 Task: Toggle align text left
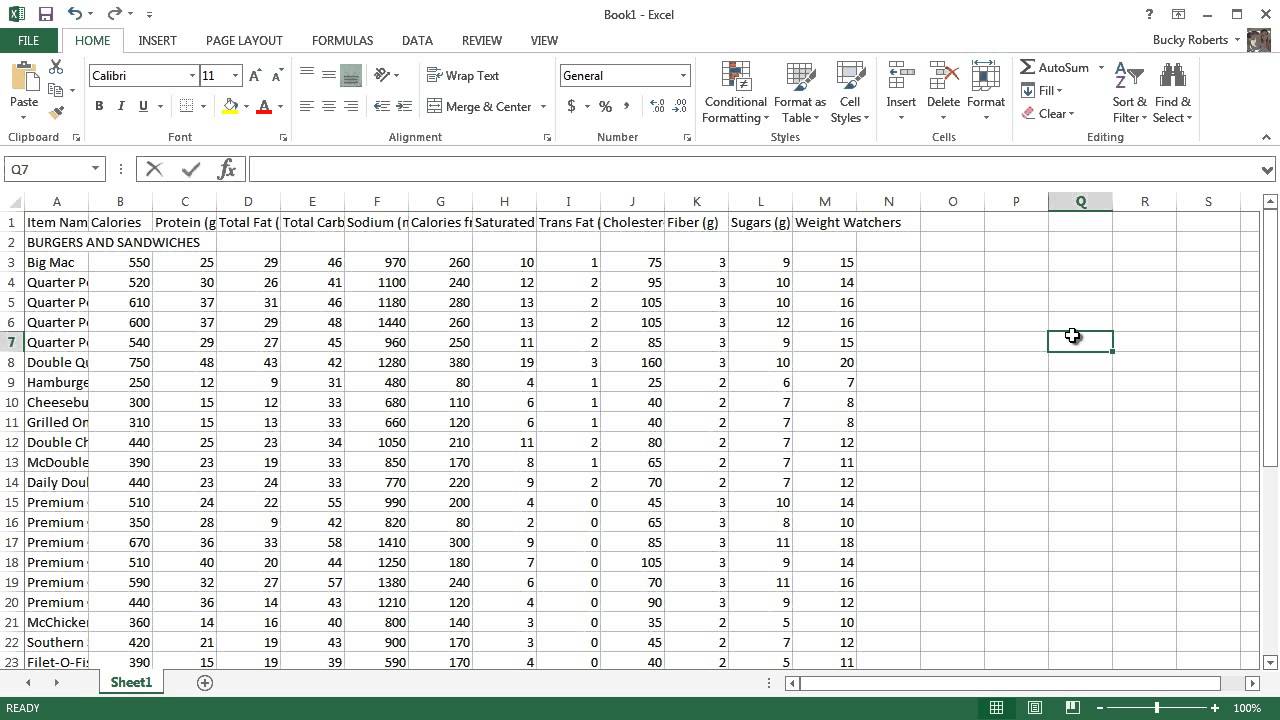(307, 106)
